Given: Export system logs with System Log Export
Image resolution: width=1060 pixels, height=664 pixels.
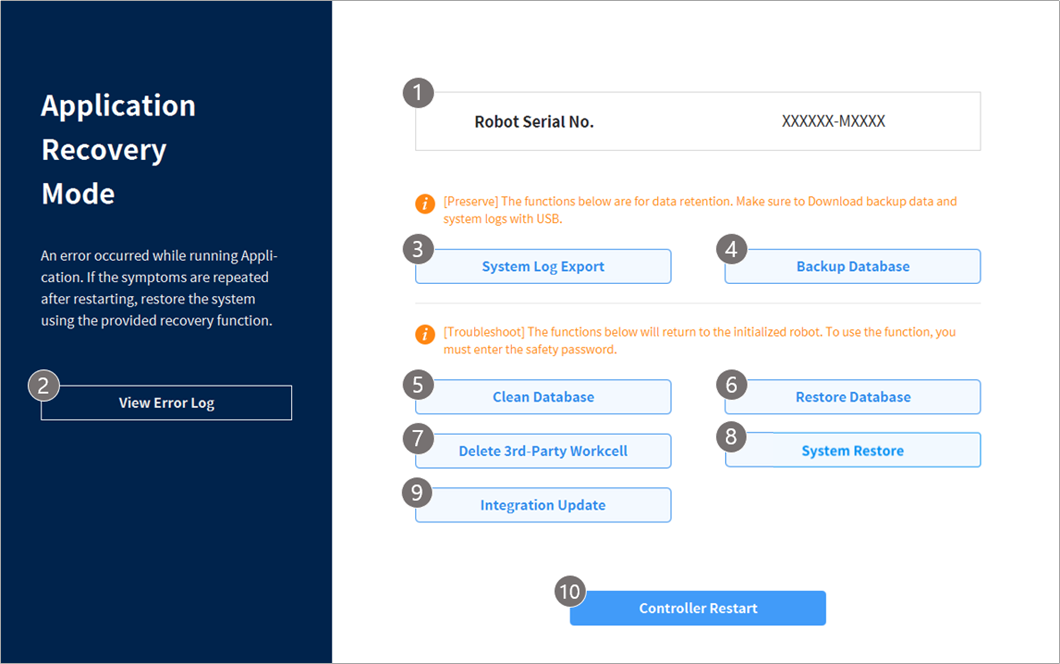Looking at the screenshot, I should tap(543, 267).
